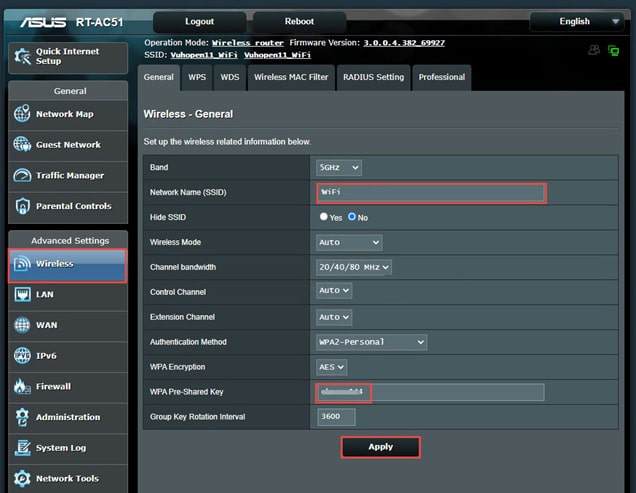The image size is (636, 493).
Task: Open Traffic Manager sidebar icon
Action: click(x=22, y=176)
